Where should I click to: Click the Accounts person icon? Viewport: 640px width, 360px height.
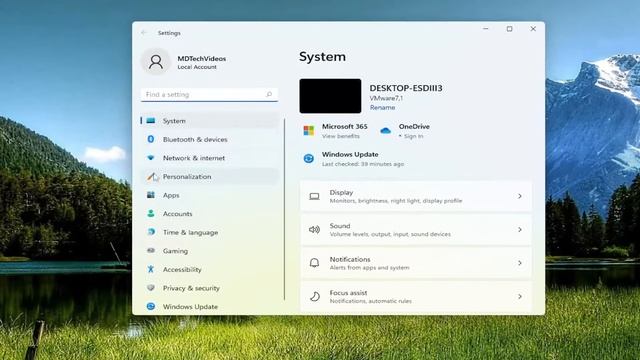151,213
